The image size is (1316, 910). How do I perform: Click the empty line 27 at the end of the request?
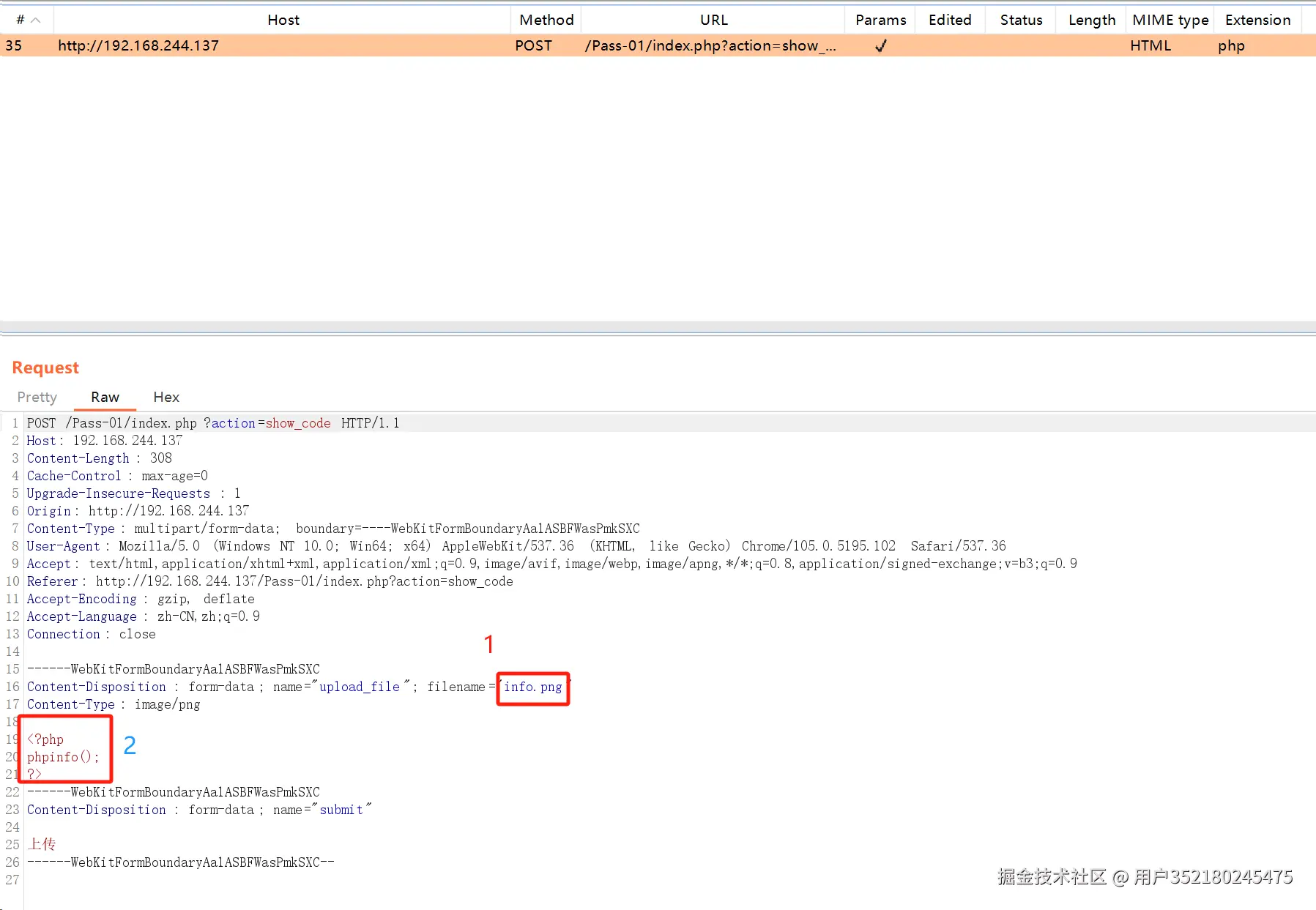[x=670, y=880]
